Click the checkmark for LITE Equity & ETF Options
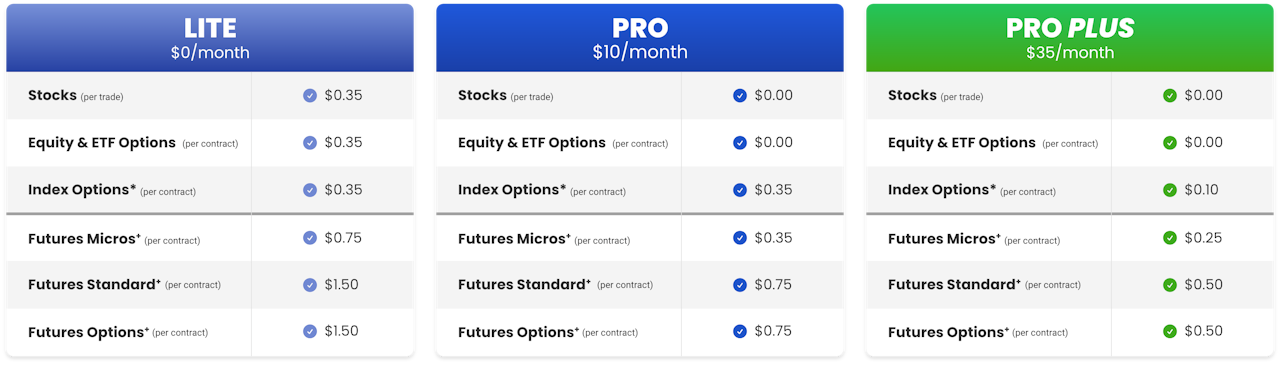The height and width of the screenshot is (365, 1280). click(x=310, y=143)
